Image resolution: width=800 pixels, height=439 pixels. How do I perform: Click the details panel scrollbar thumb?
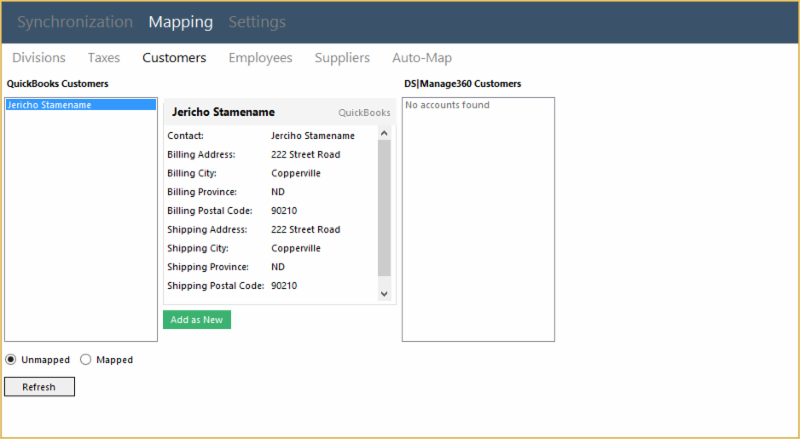point(384,208)
